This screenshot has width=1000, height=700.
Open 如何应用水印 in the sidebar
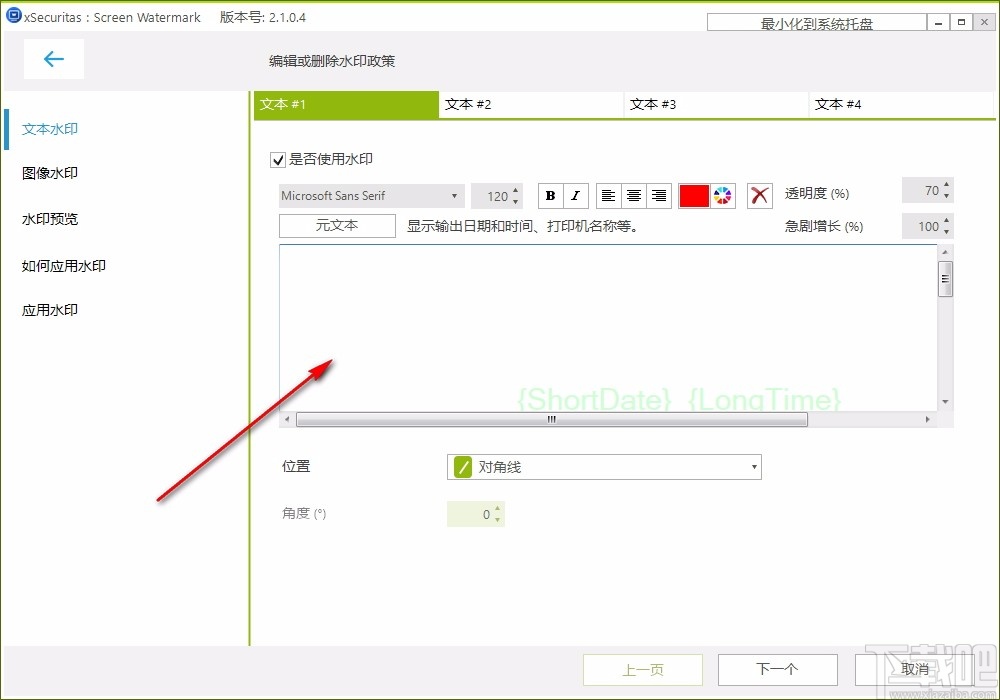coord(64,266)
